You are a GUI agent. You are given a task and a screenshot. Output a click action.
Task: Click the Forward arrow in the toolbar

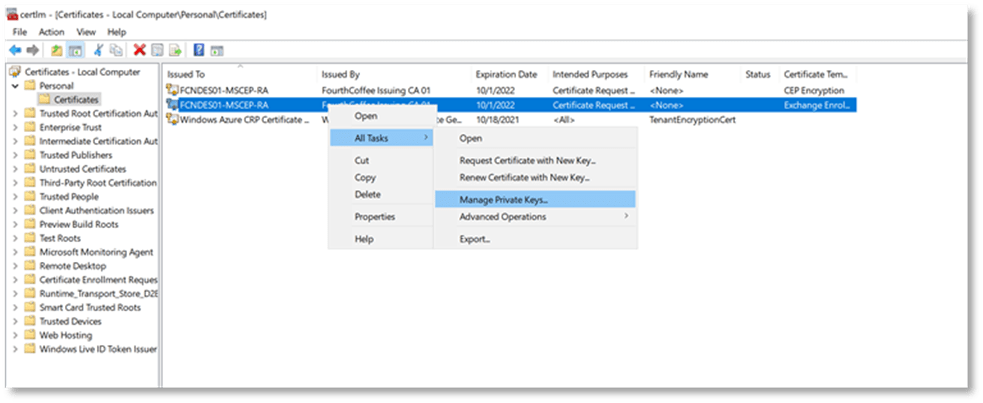coord(33,50)
